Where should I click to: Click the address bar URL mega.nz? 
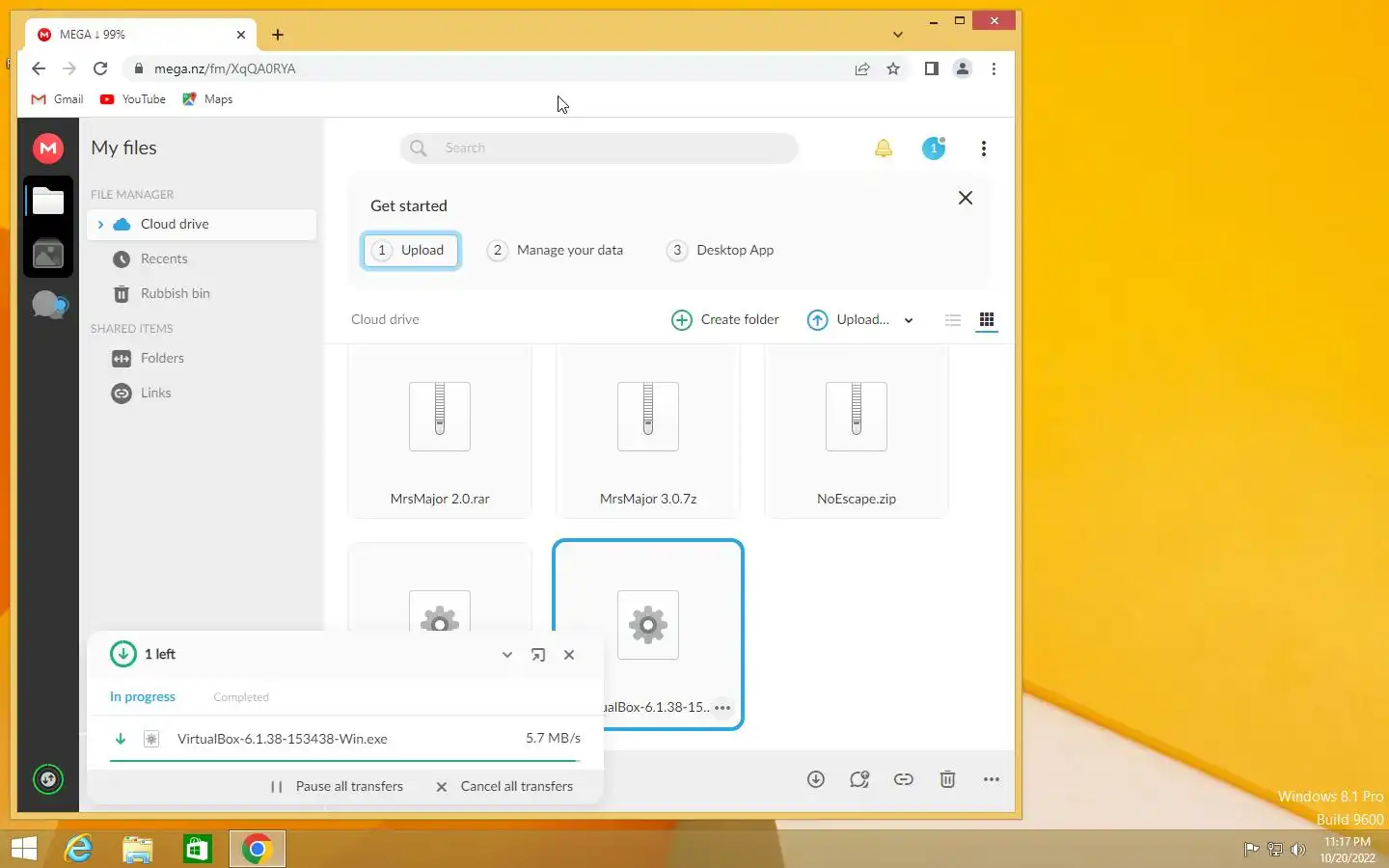pyautogui.click(x=225, y=69)
